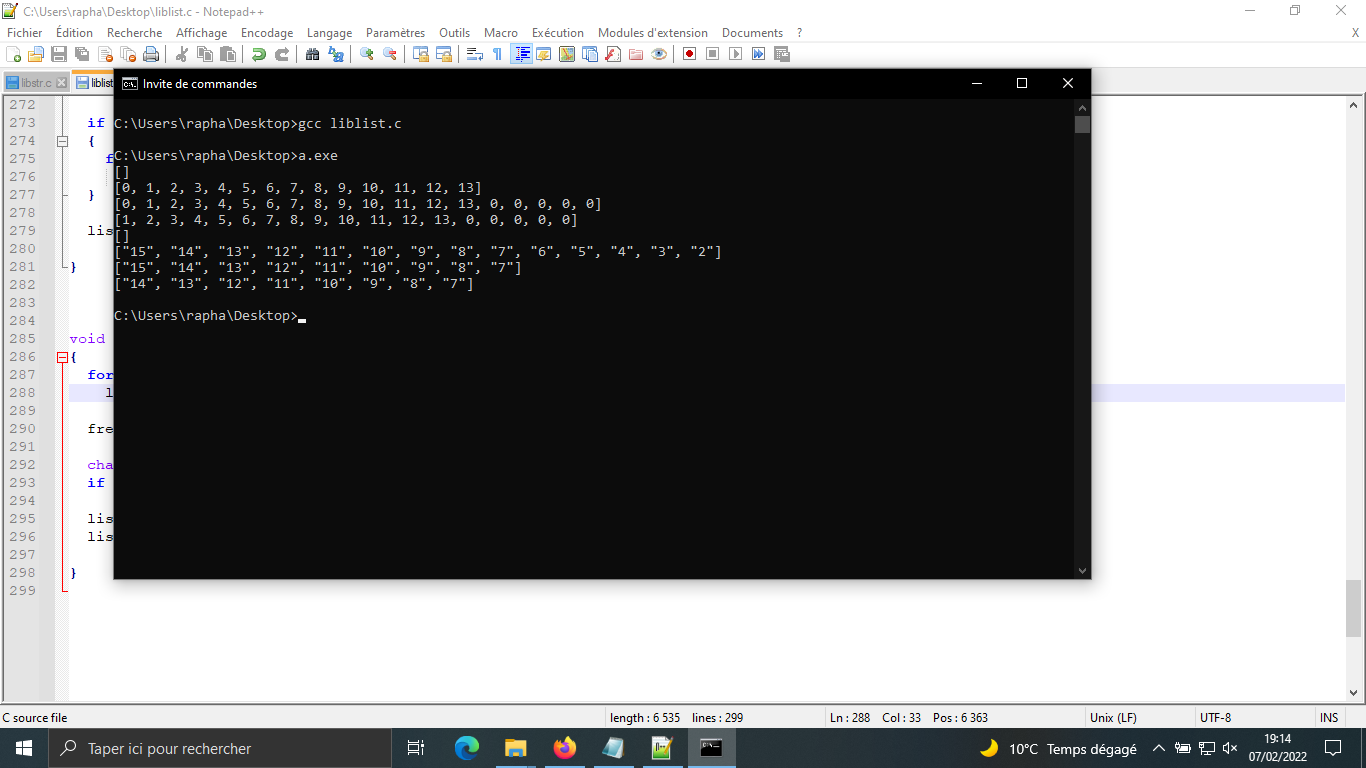
Task: Undo the last edit via the toolbar
Action: point(259,54)
